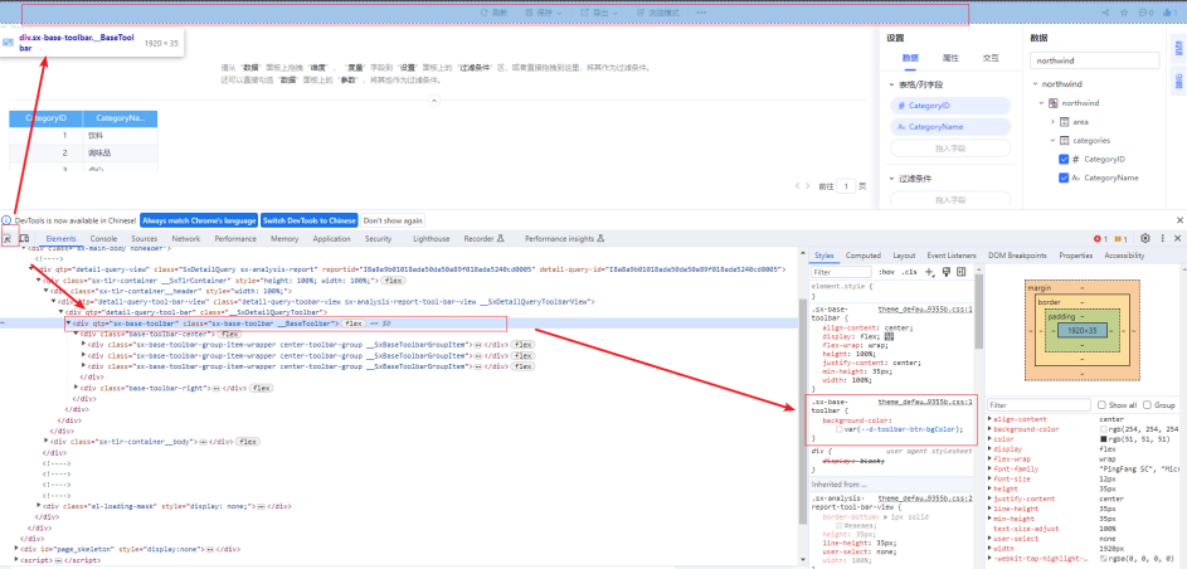This screenshot has height=569, width=1187.
Task: Expand the area table node
Action: (1052, 121)
